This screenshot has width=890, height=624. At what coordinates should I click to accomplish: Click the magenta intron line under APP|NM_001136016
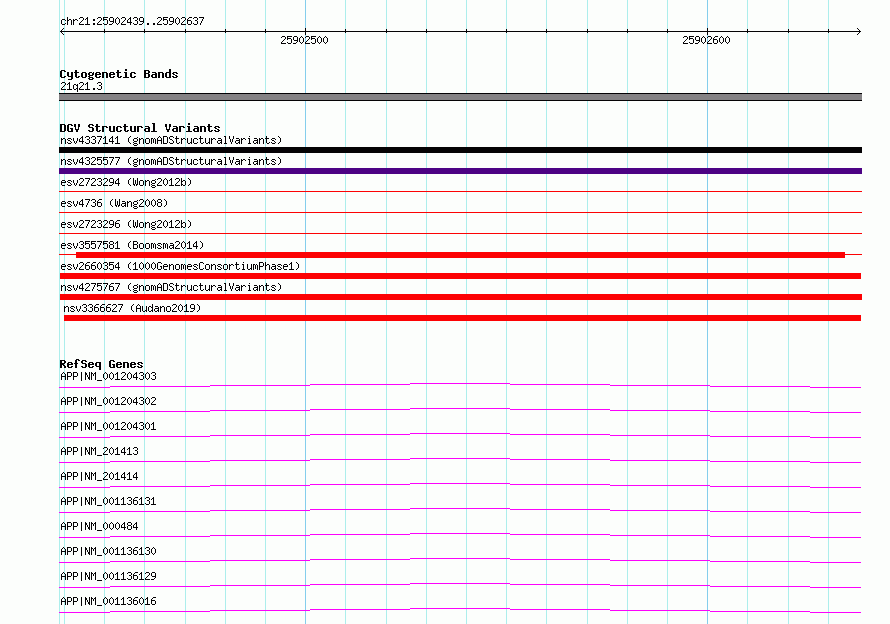(460, 609)
